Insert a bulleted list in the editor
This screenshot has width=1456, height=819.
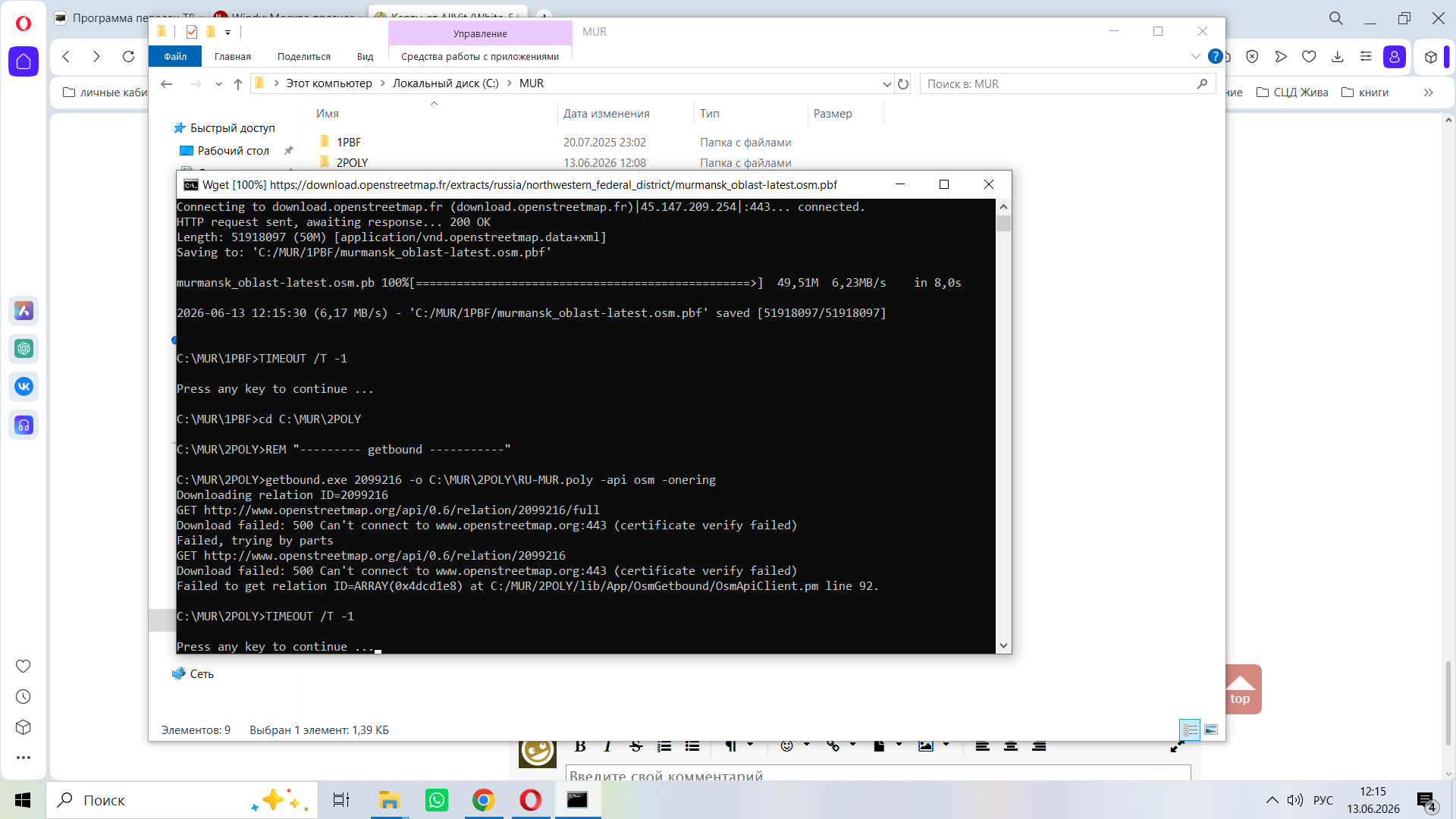coord(692,746)
